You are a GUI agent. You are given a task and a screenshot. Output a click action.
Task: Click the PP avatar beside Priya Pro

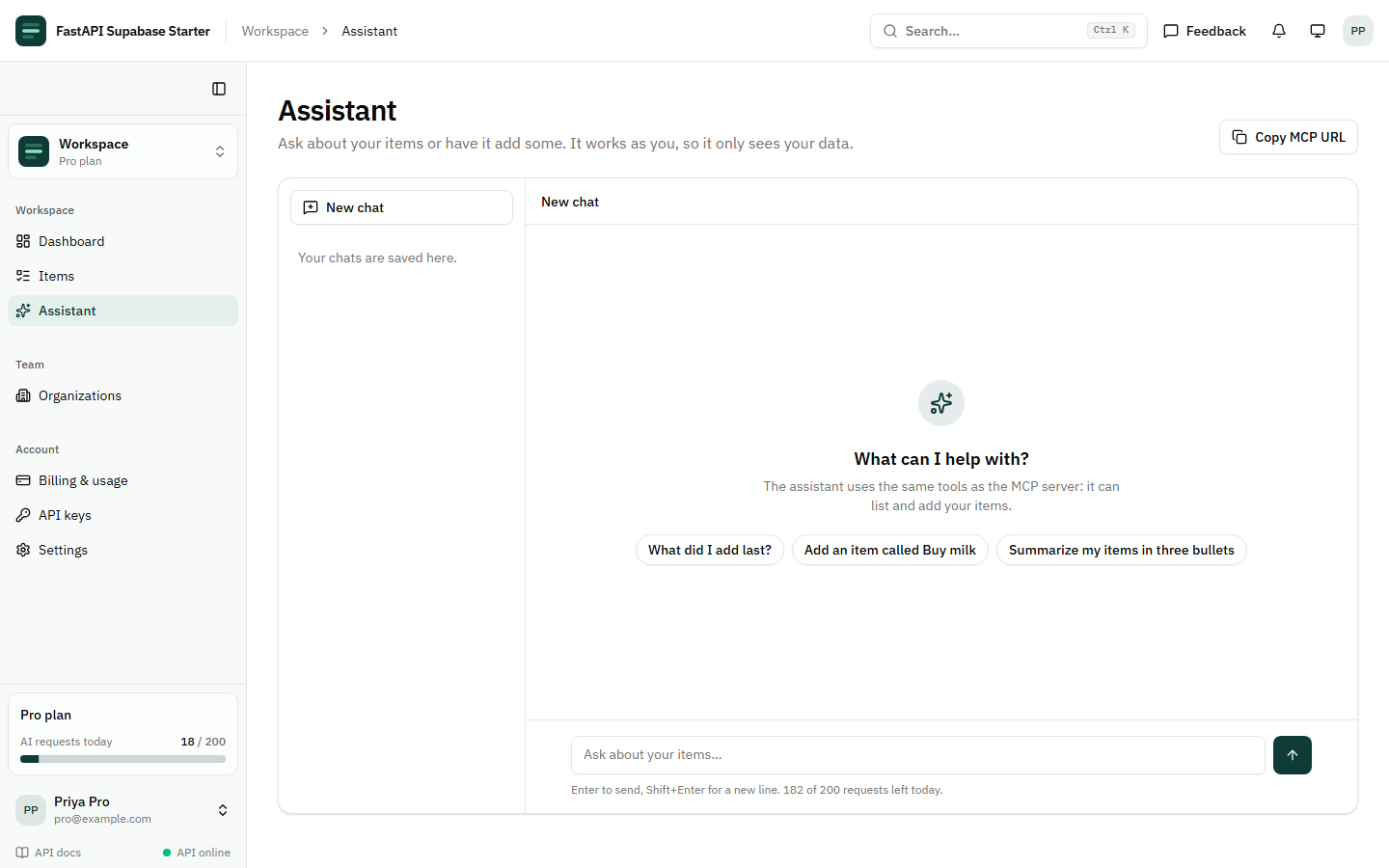click(31, 810)
